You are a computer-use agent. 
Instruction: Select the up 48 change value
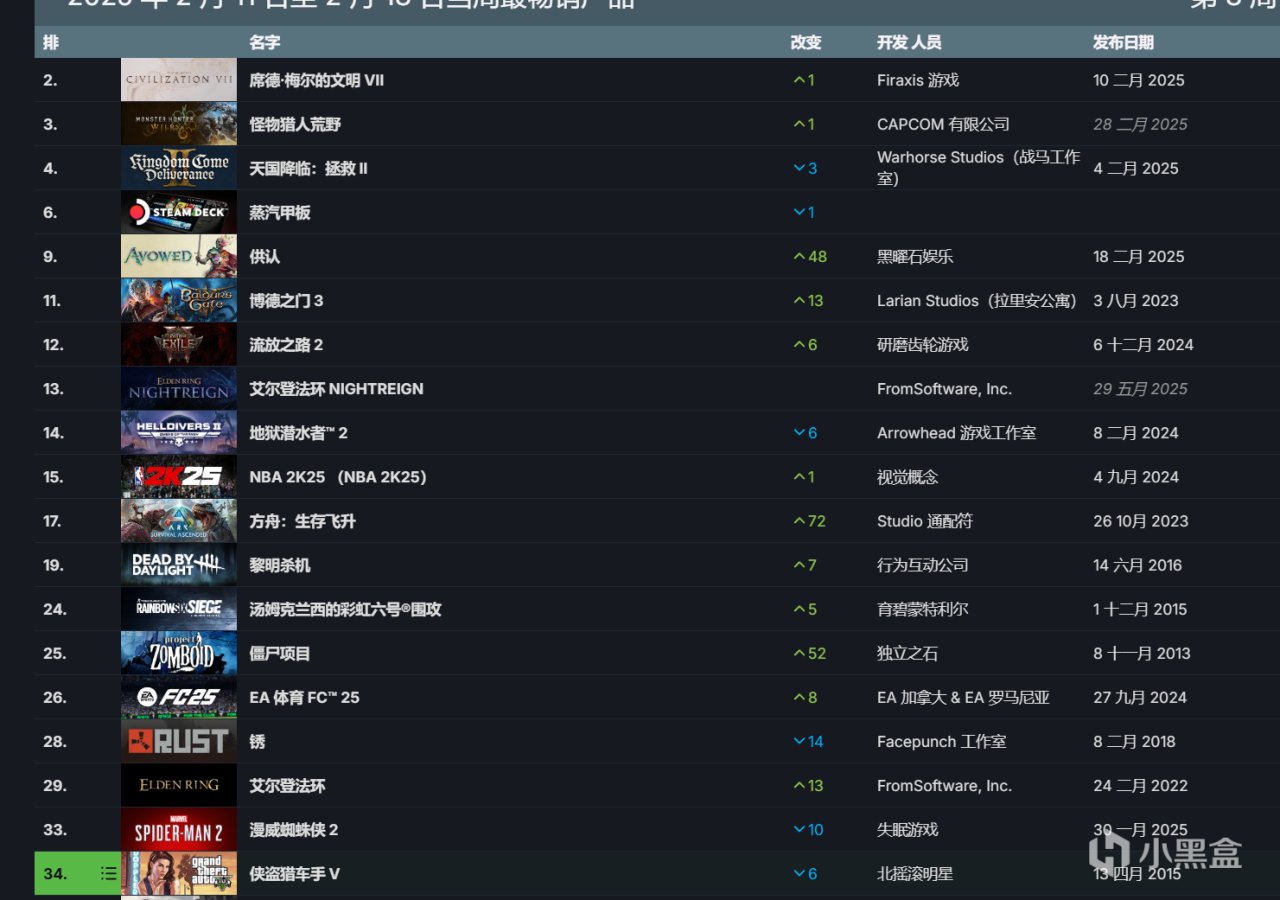810,256
